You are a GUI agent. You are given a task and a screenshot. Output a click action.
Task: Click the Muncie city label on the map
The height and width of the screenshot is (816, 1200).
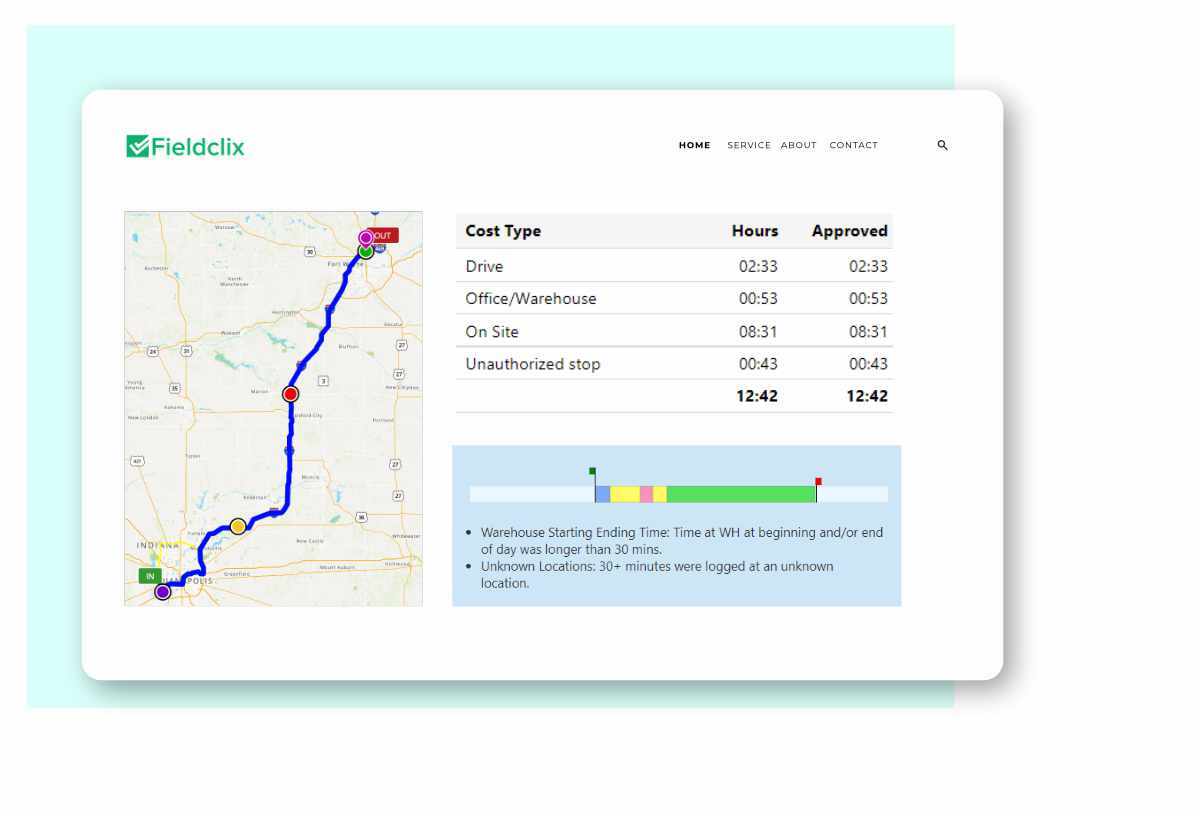pyautogui.click(x=310, y=477)
